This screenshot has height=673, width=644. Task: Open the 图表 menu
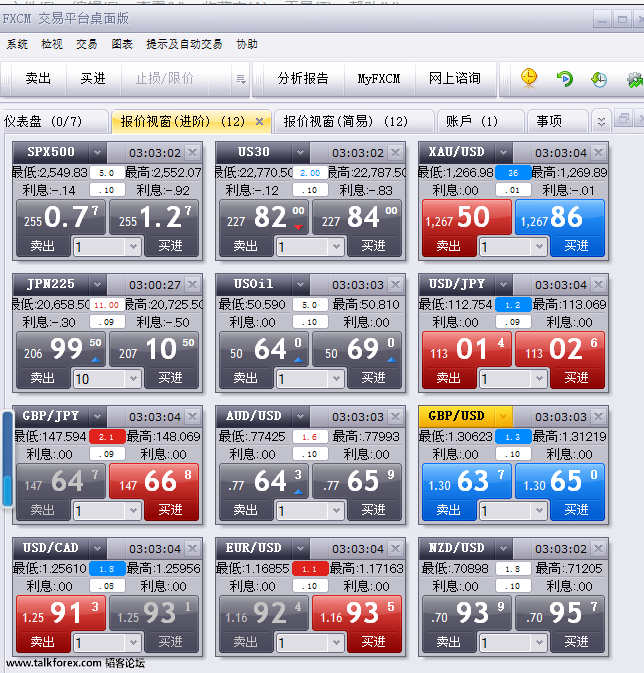tap(122, 44)
